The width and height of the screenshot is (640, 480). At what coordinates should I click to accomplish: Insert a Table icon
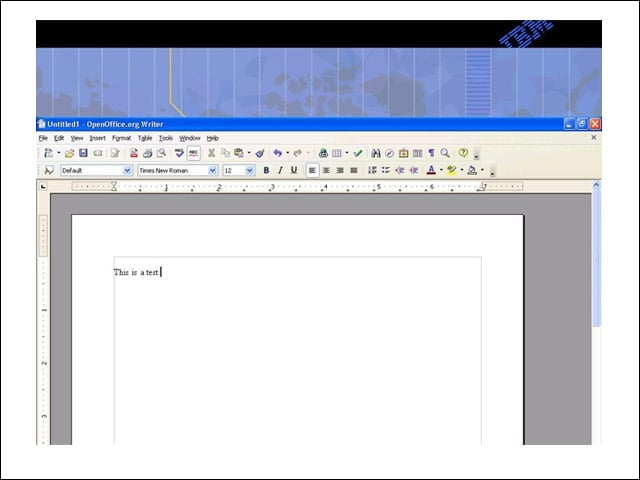337,153
